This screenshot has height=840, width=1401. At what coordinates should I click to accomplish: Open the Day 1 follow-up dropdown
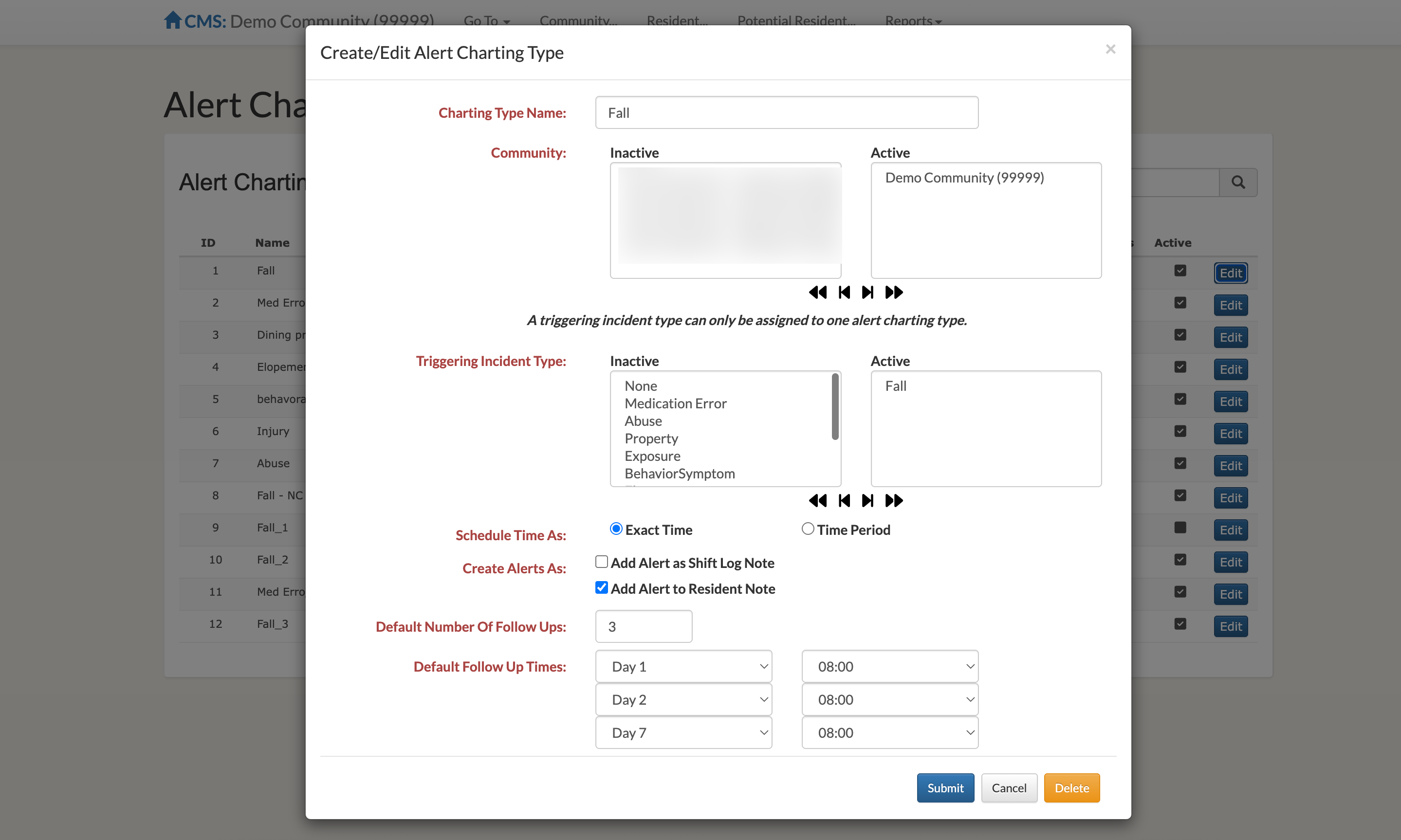[683, 667]
